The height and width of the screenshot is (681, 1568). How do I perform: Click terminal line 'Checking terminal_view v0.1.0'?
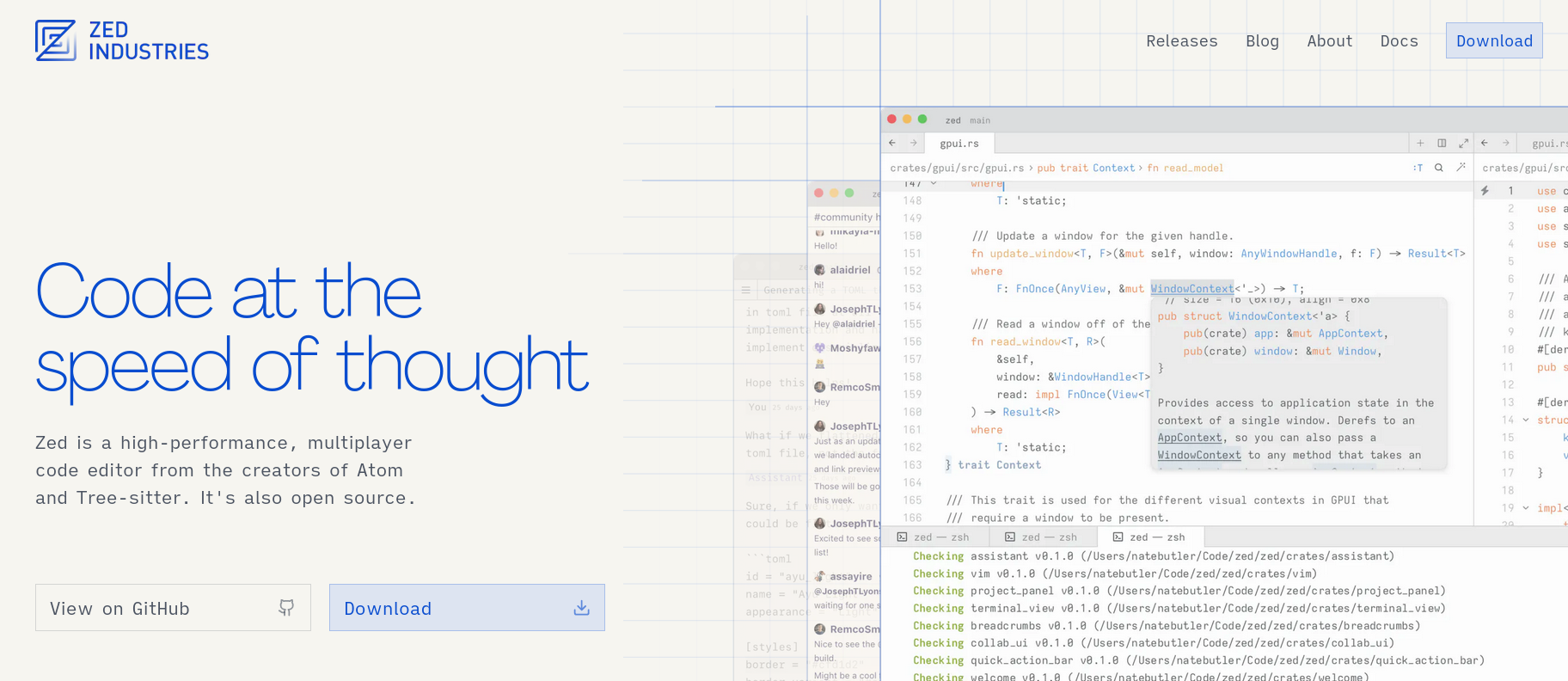point(1179,608)
